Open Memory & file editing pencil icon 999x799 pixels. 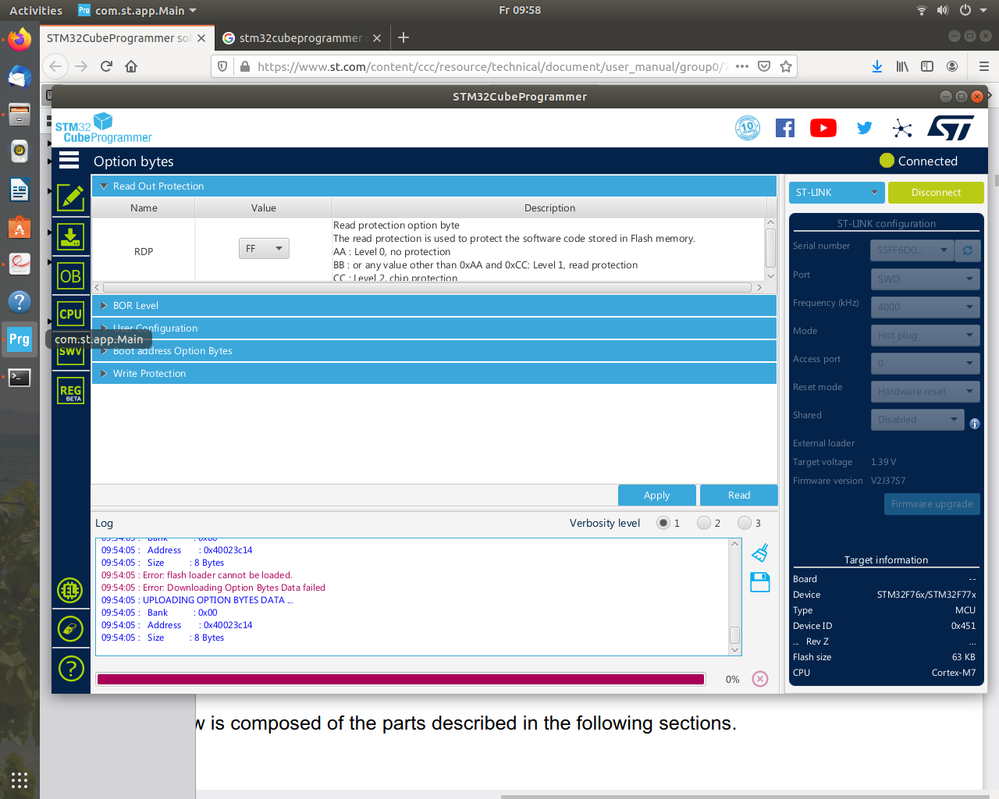click(71, 198)
